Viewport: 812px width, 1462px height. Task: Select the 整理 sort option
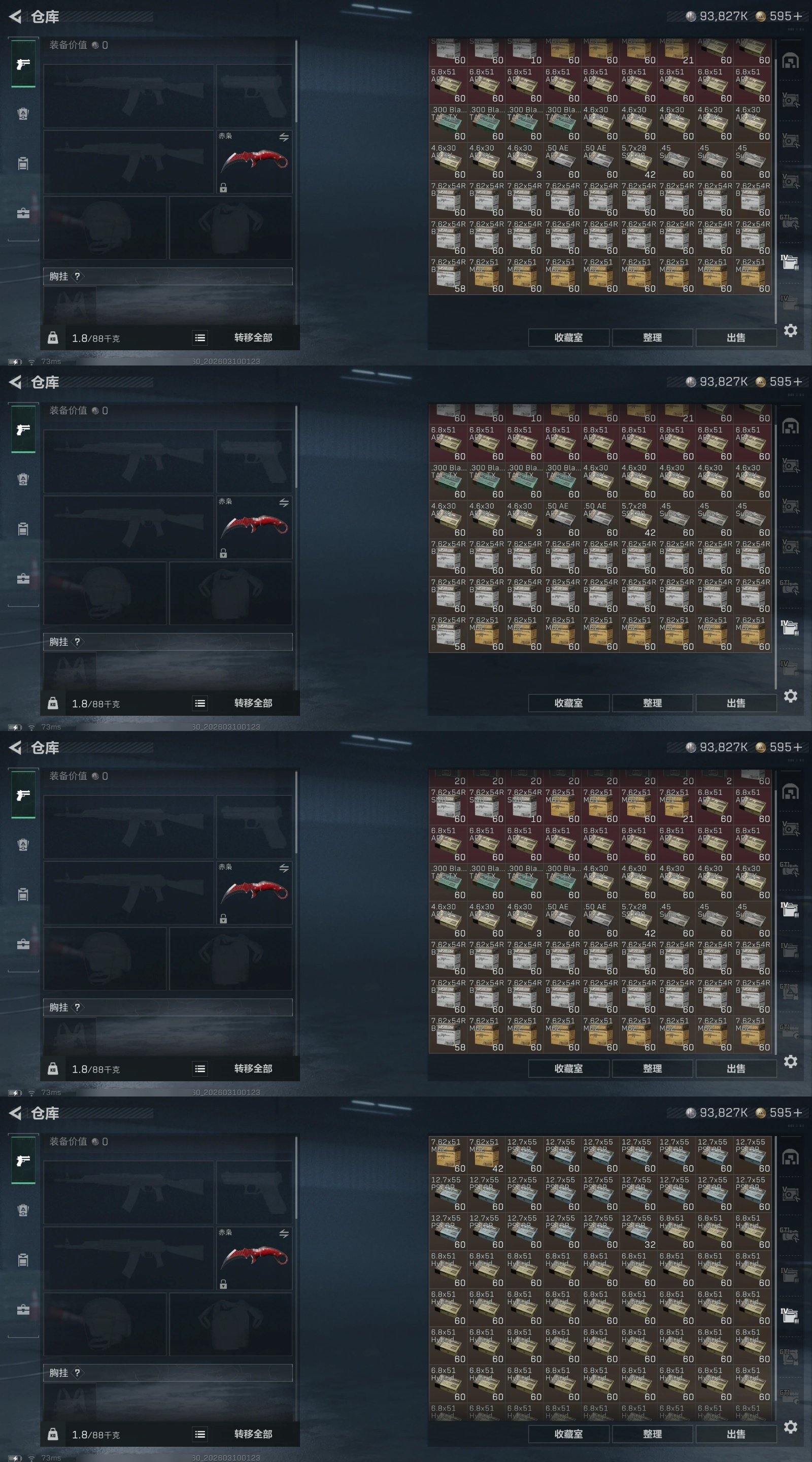coord(653,337)
